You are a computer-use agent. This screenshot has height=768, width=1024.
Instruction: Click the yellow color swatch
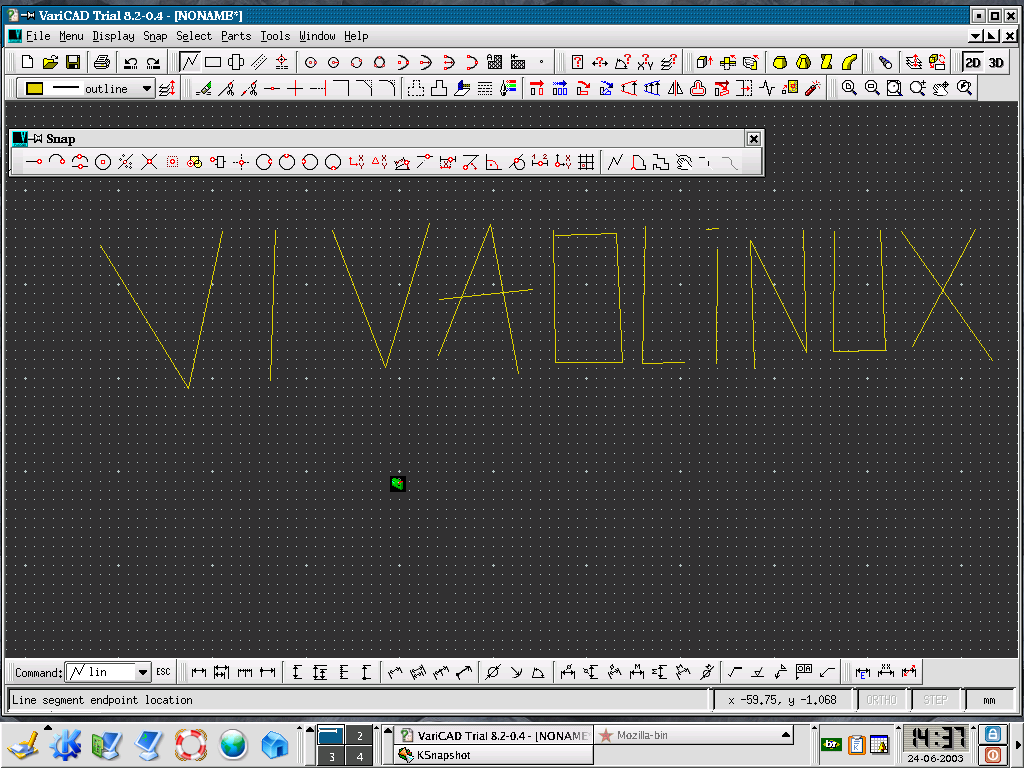click(x=35, y=88)
